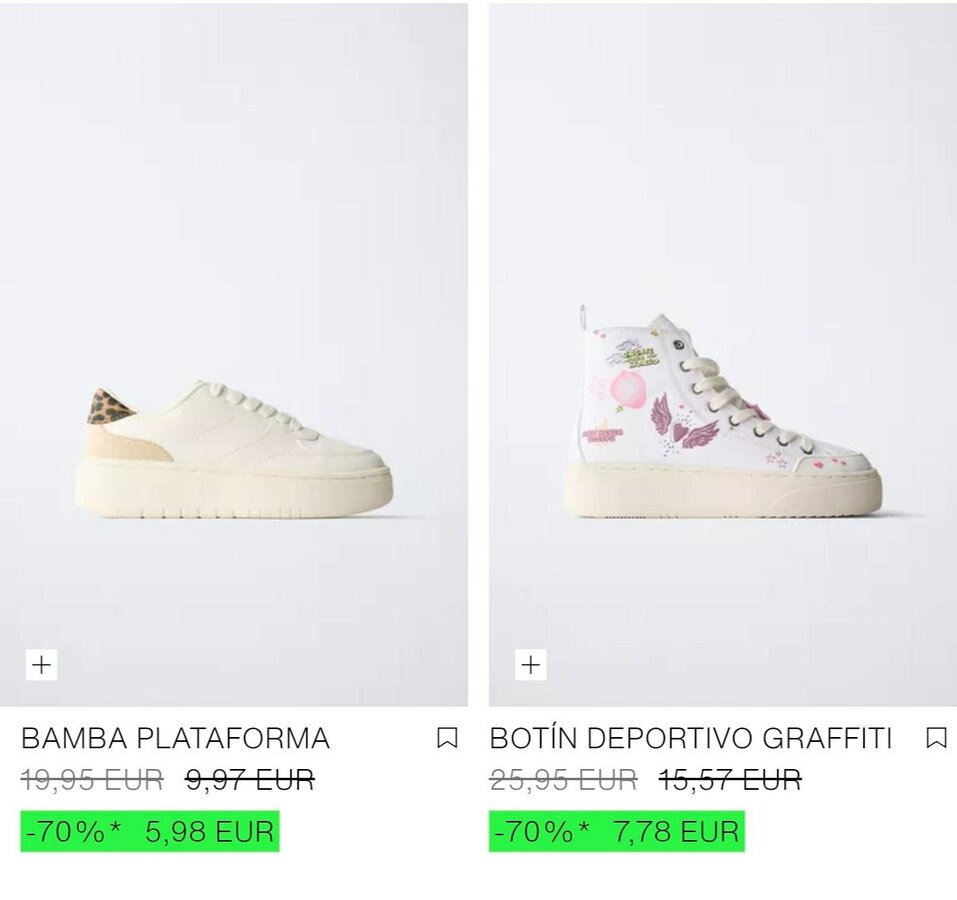
Task: Select the 7,78 EUR sale price
Action: pyautogui.click(x=676, y=832)
